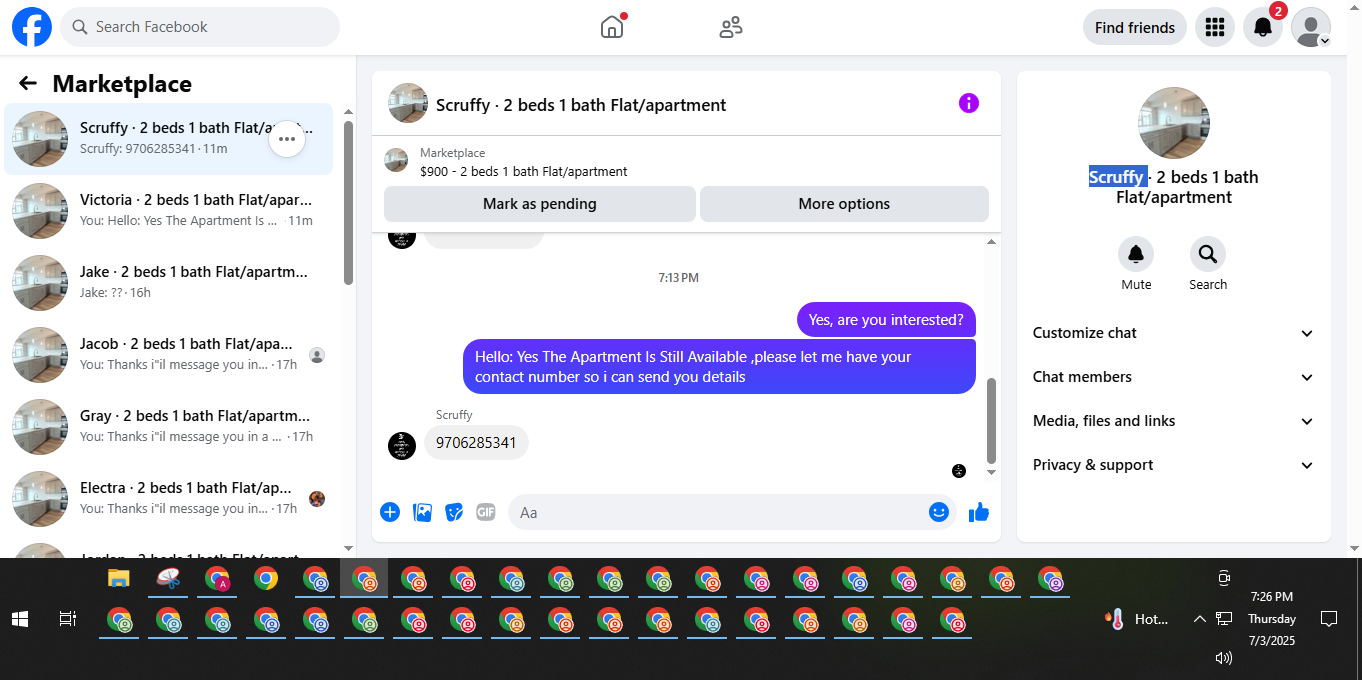This screenshot has width=1362, height=680.
Task: Open the Friends icon in top bar
Action: click(731, 27)
